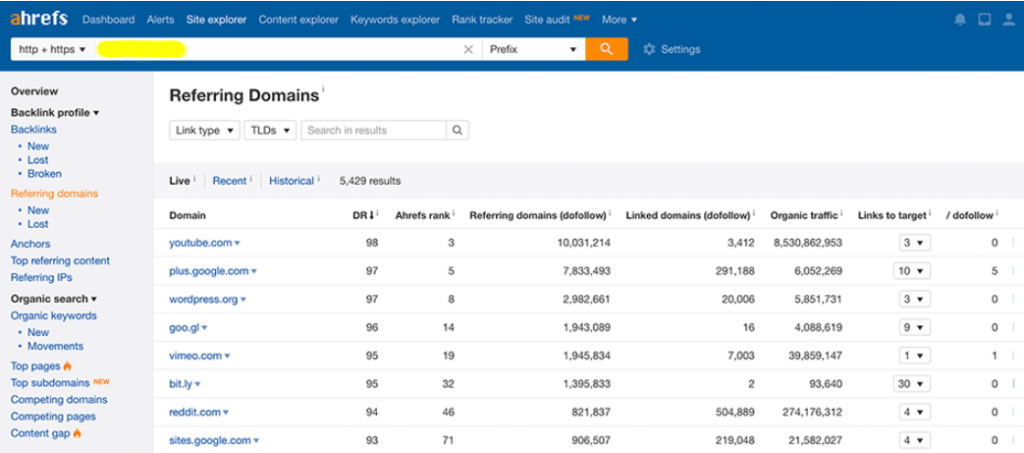This screenshot has width=1024, height=453.
Task: Sort by the DR column header
Action: point(362,215)
